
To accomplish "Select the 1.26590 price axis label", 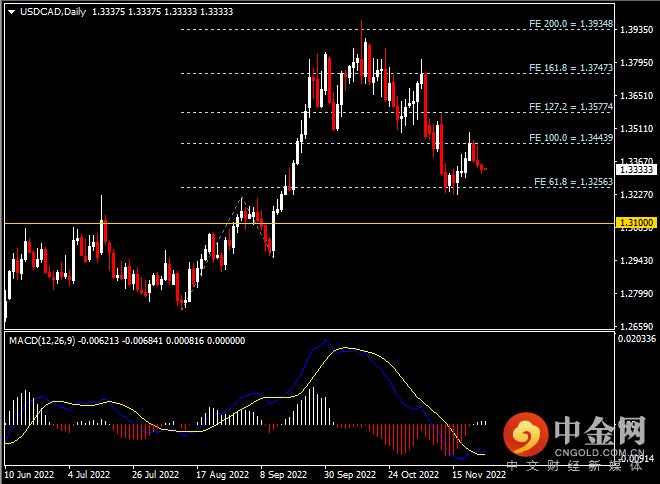I will pyautogui.click(x=637, y=327).
